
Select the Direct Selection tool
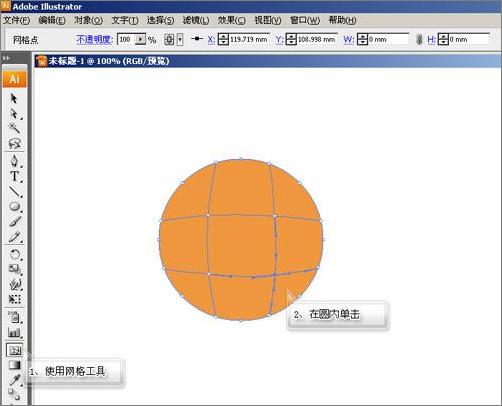pyautogui.click(x=14, y=114)
